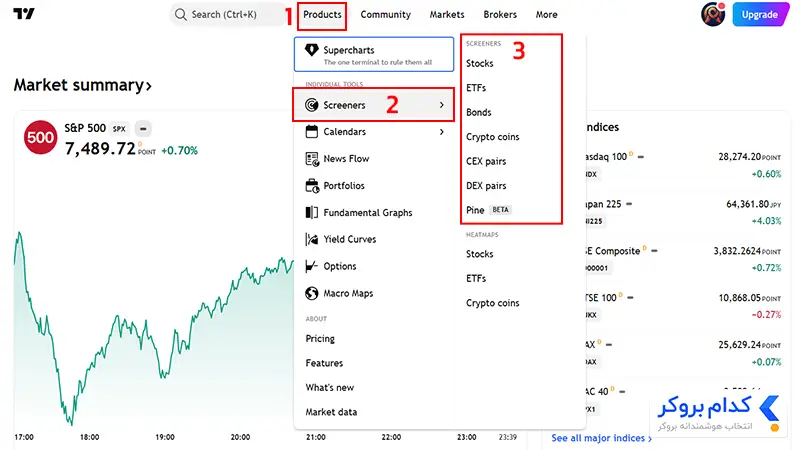The width and height of the screenshot is (800, 450).
Task: Open Stocks under Screeners
Action: pos(480,63)
